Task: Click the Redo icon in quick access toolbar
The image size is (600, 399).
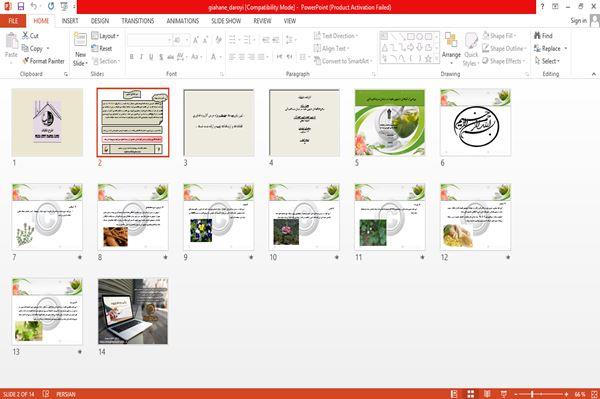Action: pos(51,6)
